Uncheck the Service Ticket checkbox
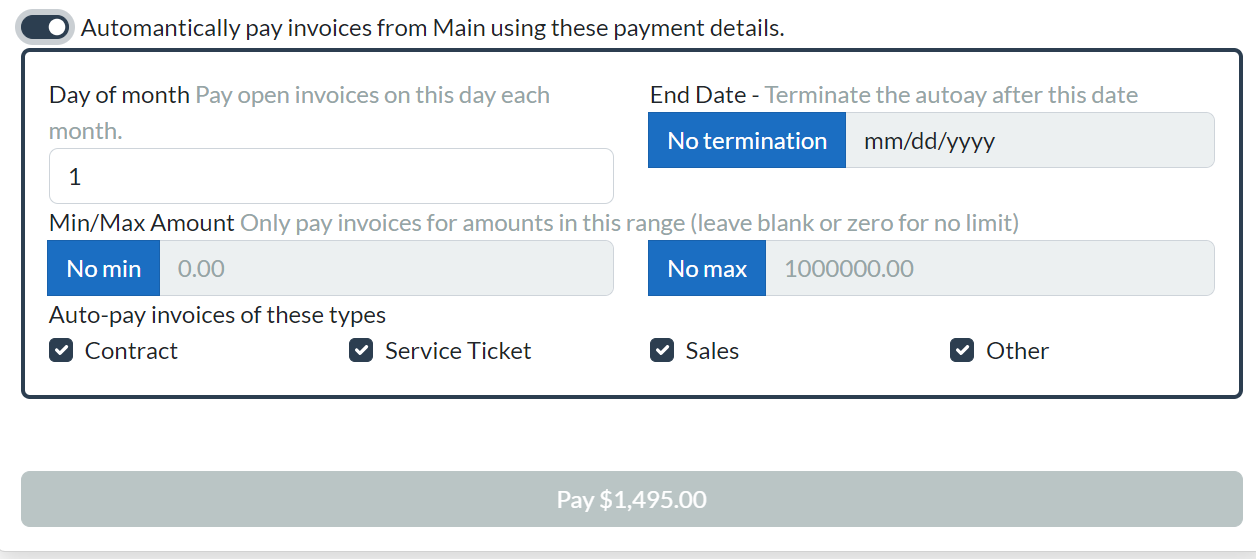Viewport: 1256px width, 559px height. (x=361, y=351)
